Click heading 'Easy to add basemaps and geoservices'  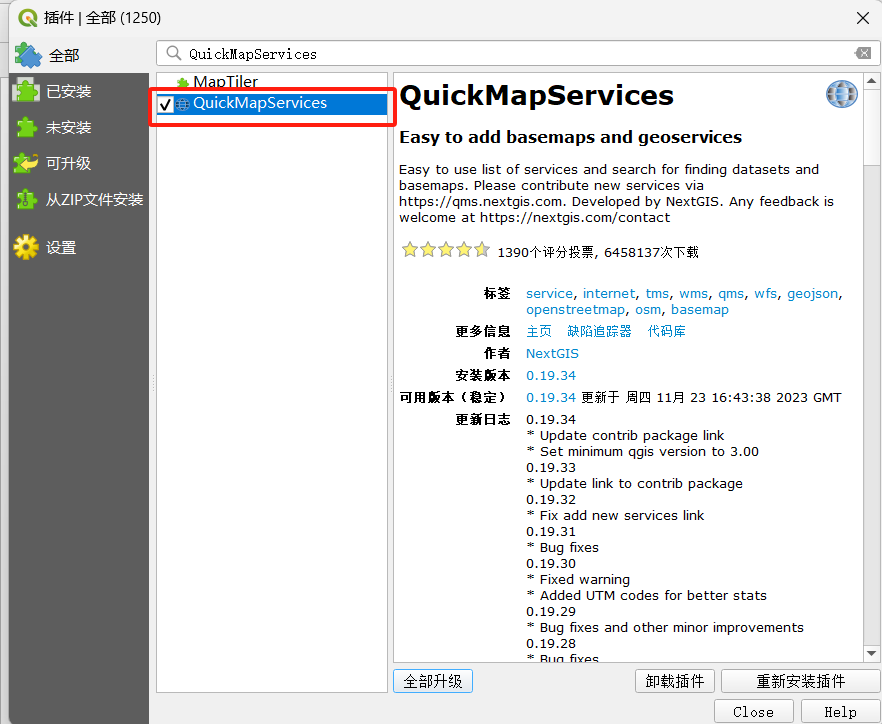(x=570, y=137)
